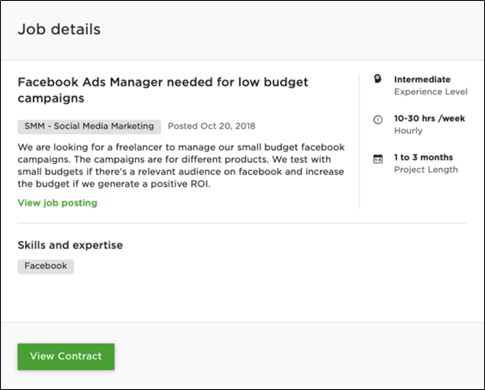Click the Project Length label
The height and width of the screenshot is (390, 485).
coord(426,170)
